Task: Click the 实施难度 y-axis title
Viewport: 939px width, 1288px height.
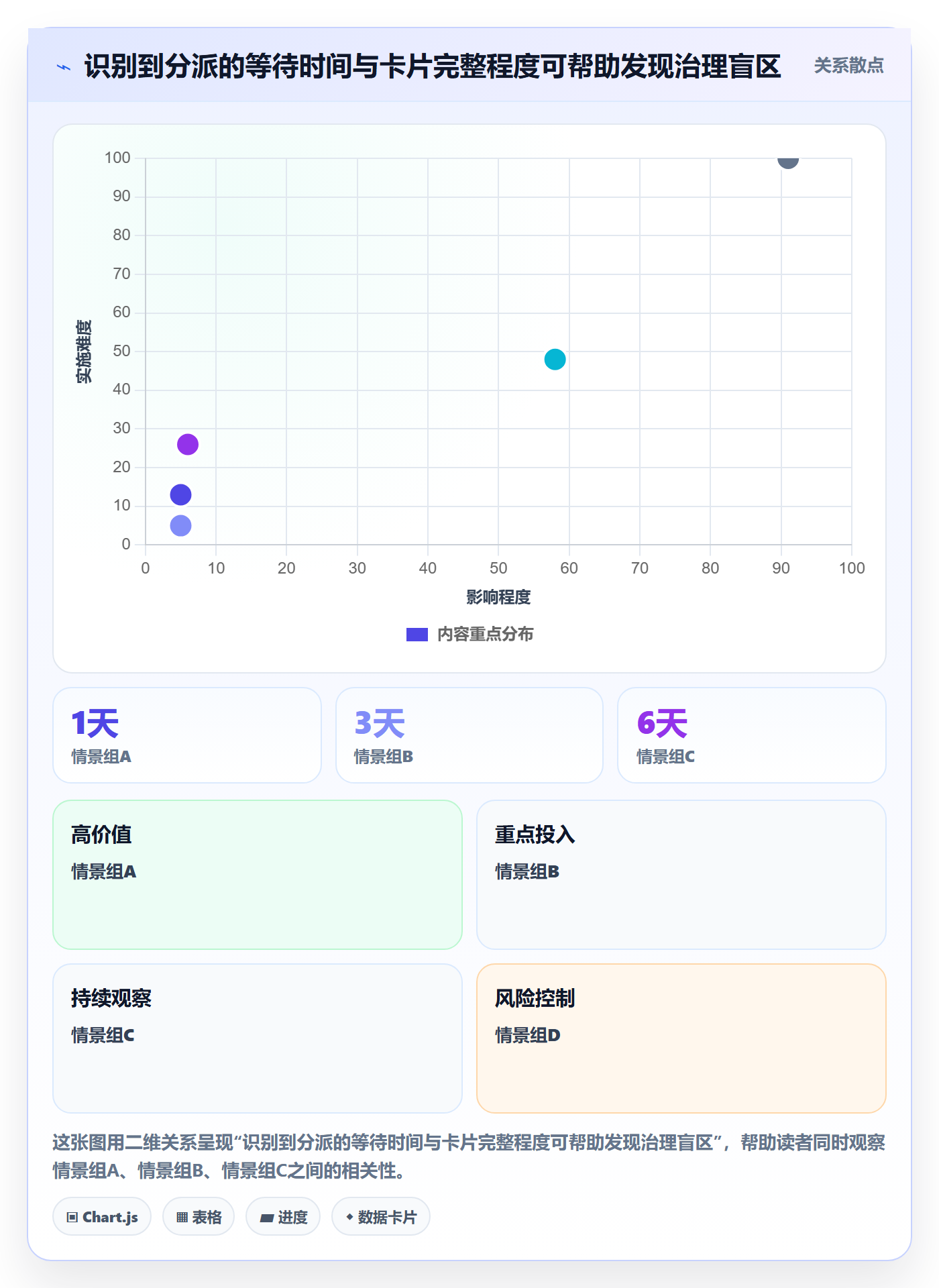Action: tap(84, 352)
